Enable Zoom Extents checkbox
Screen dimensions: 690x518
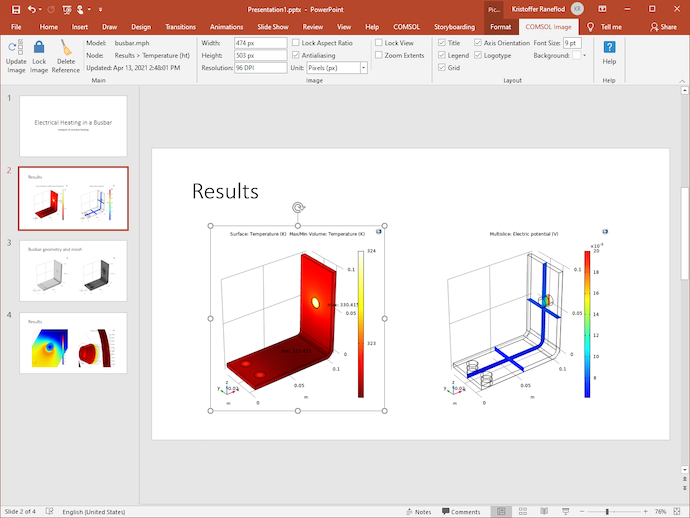click(x=378, y=55)
